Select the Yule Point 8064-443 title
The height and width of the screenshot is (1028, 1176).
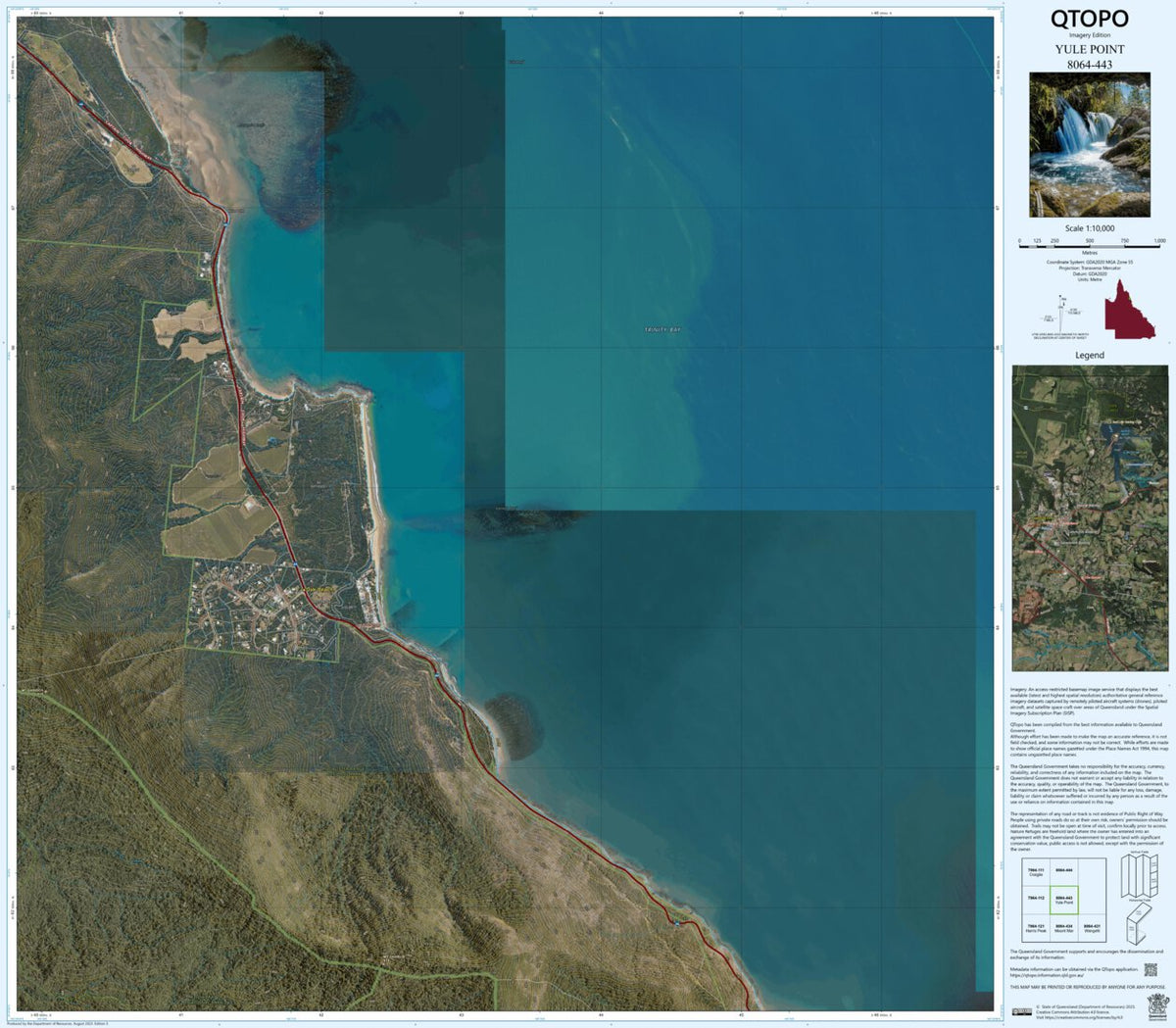click(x=1091, y=53)
